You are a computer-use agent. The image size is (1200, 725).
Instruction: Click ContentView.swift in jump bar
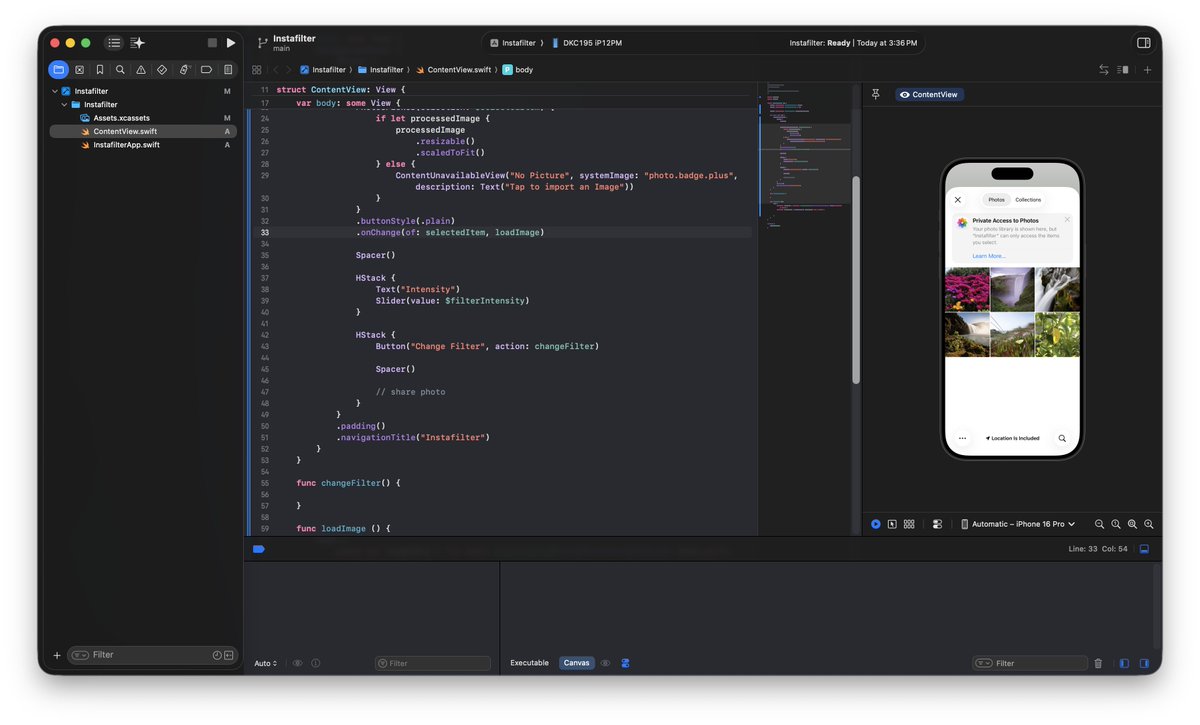(453, 70)
